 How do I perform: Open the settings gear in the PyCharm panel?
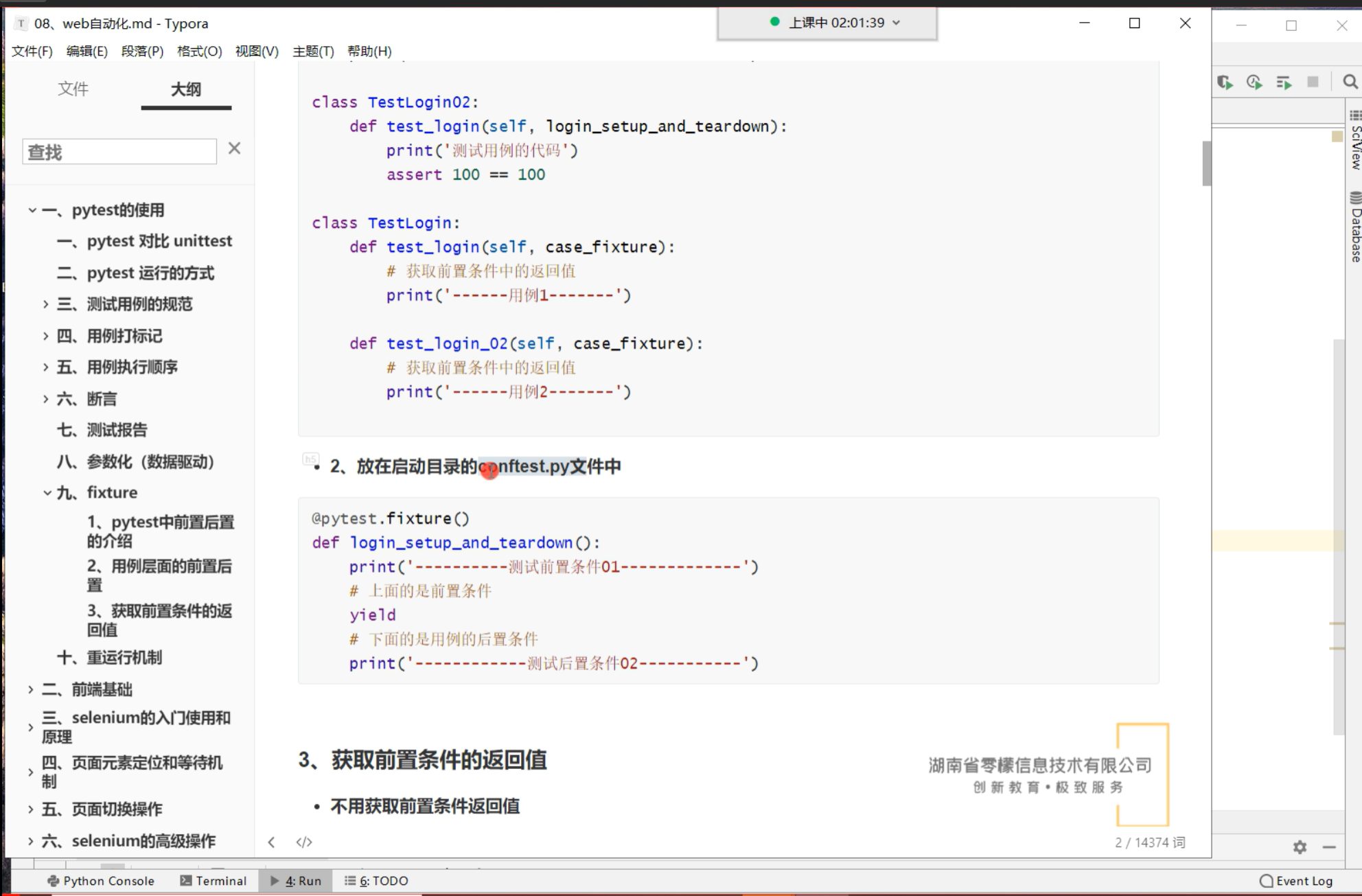click(x=1300, y=847)
